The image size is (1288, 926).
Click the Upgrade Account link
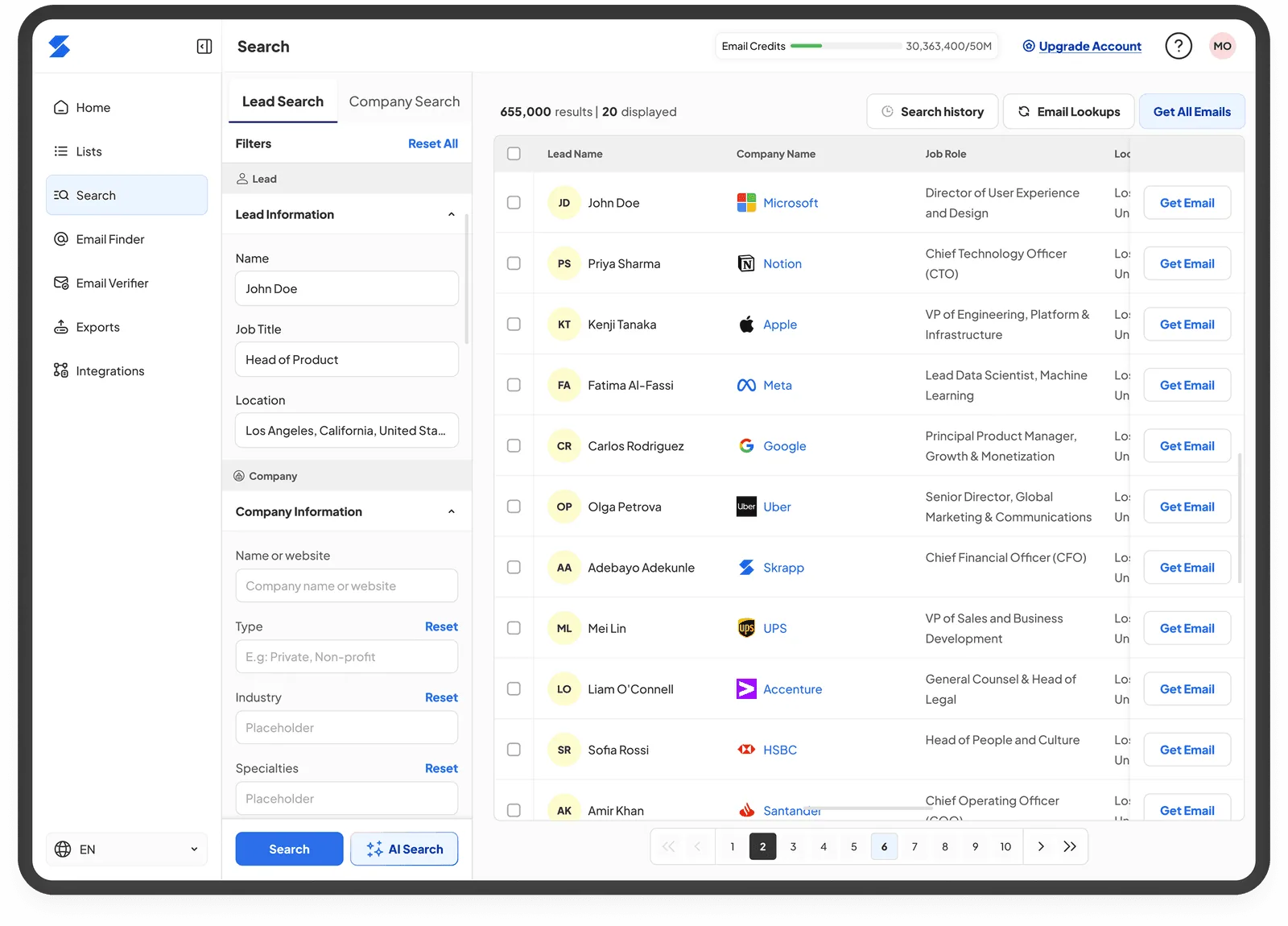tap(1090, 47)
